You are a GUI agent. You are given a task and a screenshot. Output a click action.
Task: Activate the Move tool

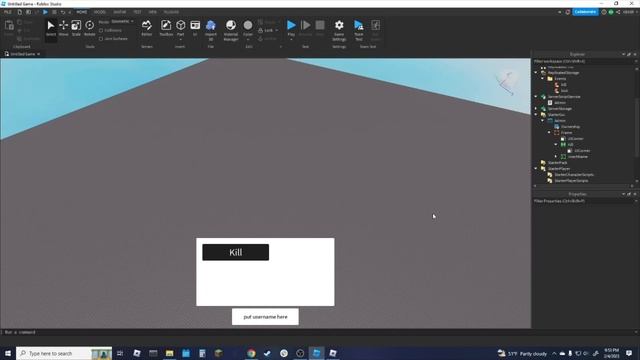pos(63,29)
